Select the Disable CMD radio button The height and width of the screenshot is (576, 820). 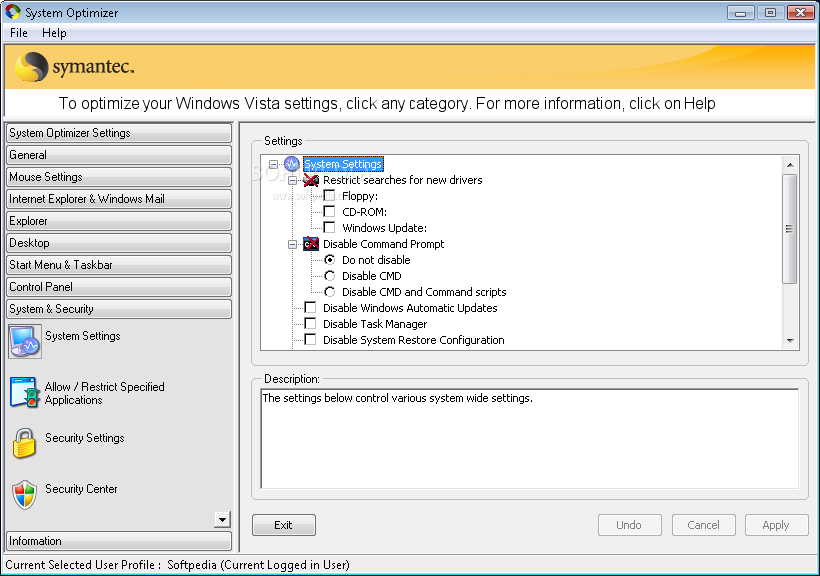pos(329,276)
